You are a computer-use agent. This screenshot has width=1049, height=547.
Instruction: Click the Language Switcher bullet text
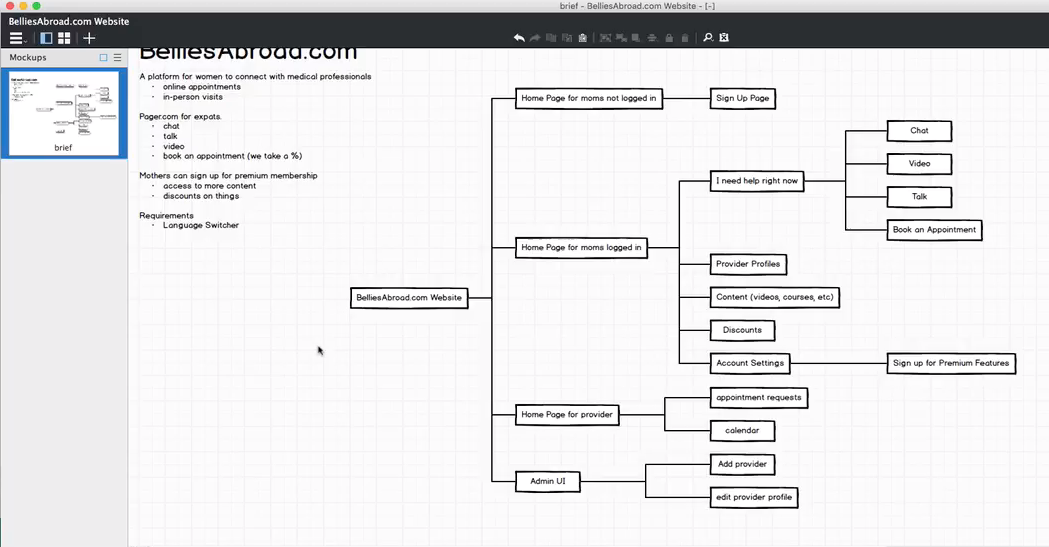click(x=201, y=225)
